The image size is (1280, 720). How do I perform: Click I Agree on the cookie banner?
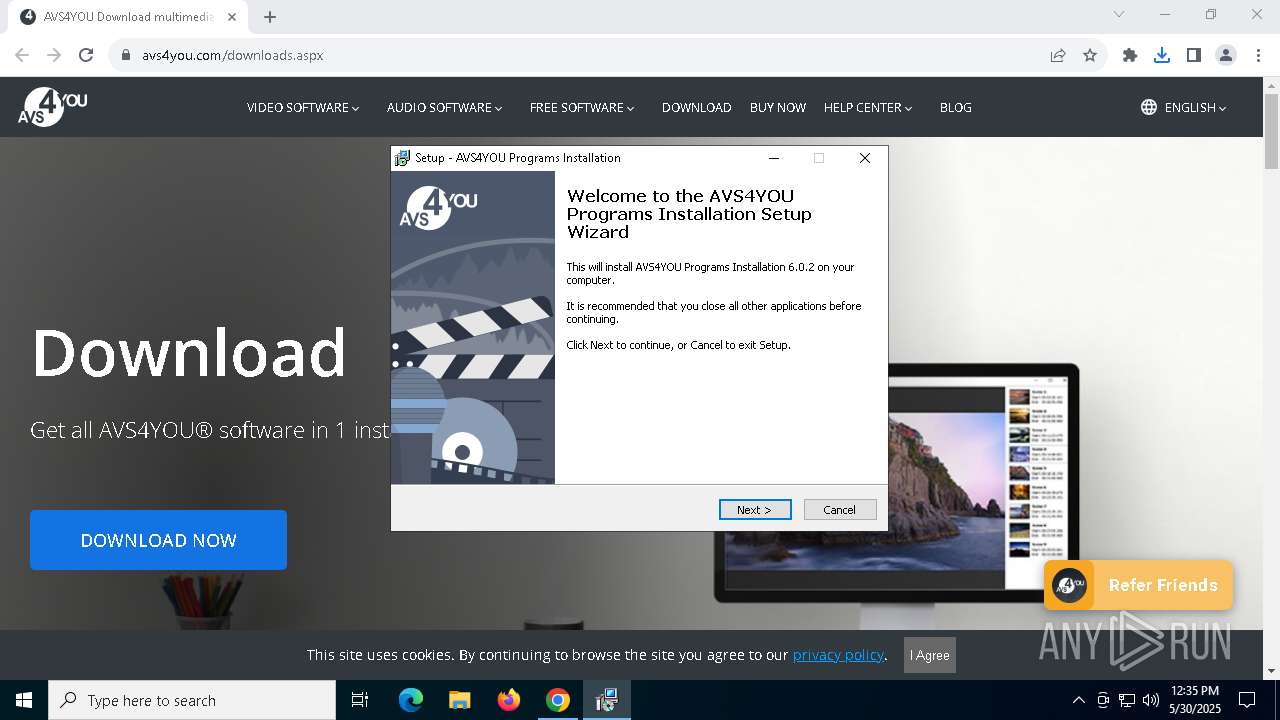(930, 655)
